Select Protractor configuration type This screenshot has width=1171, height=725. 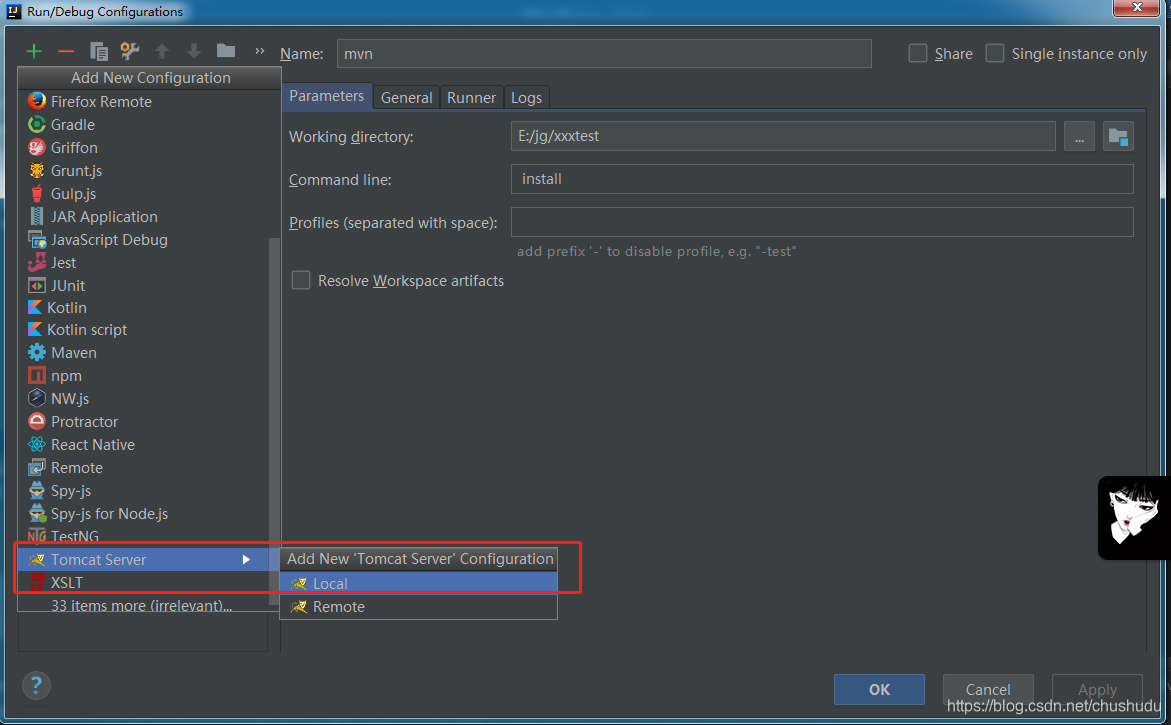point(143,422)
